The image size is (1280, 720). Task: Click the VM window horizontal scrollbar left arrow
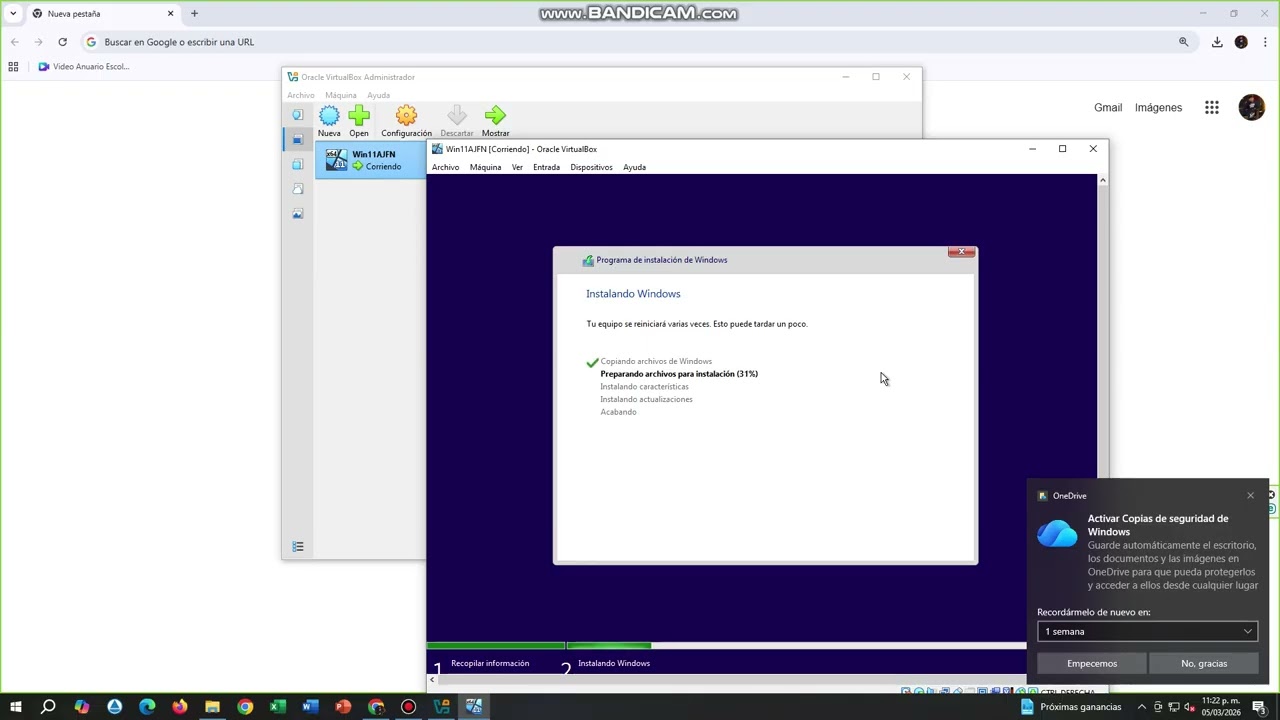coord(432,680)
